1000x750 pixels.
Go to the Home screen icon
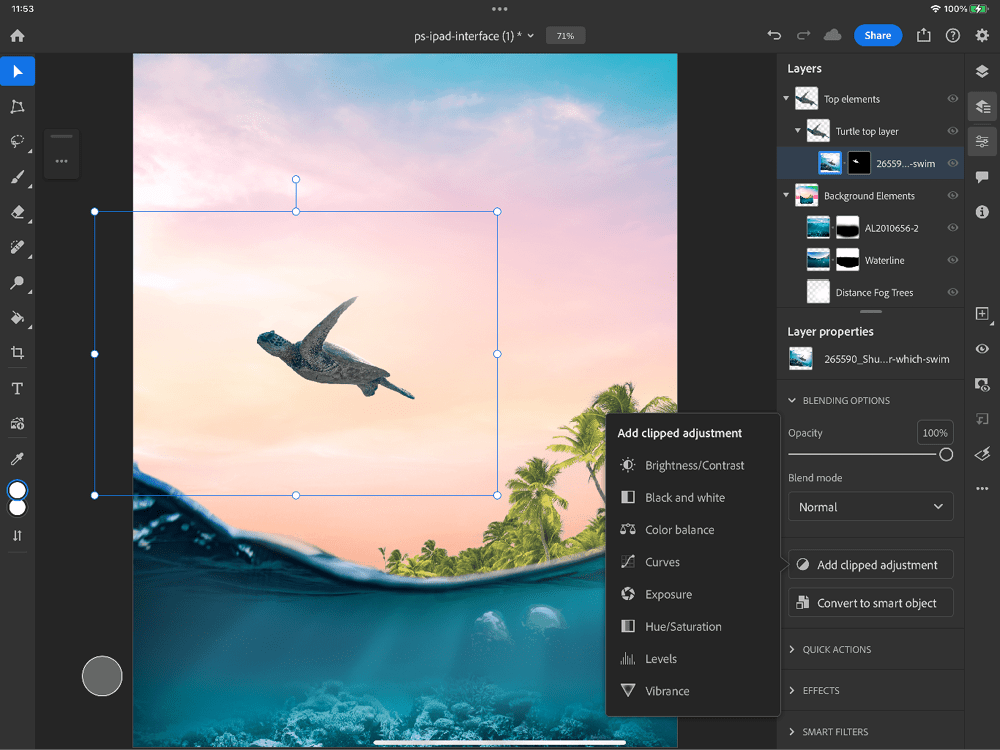17,36
